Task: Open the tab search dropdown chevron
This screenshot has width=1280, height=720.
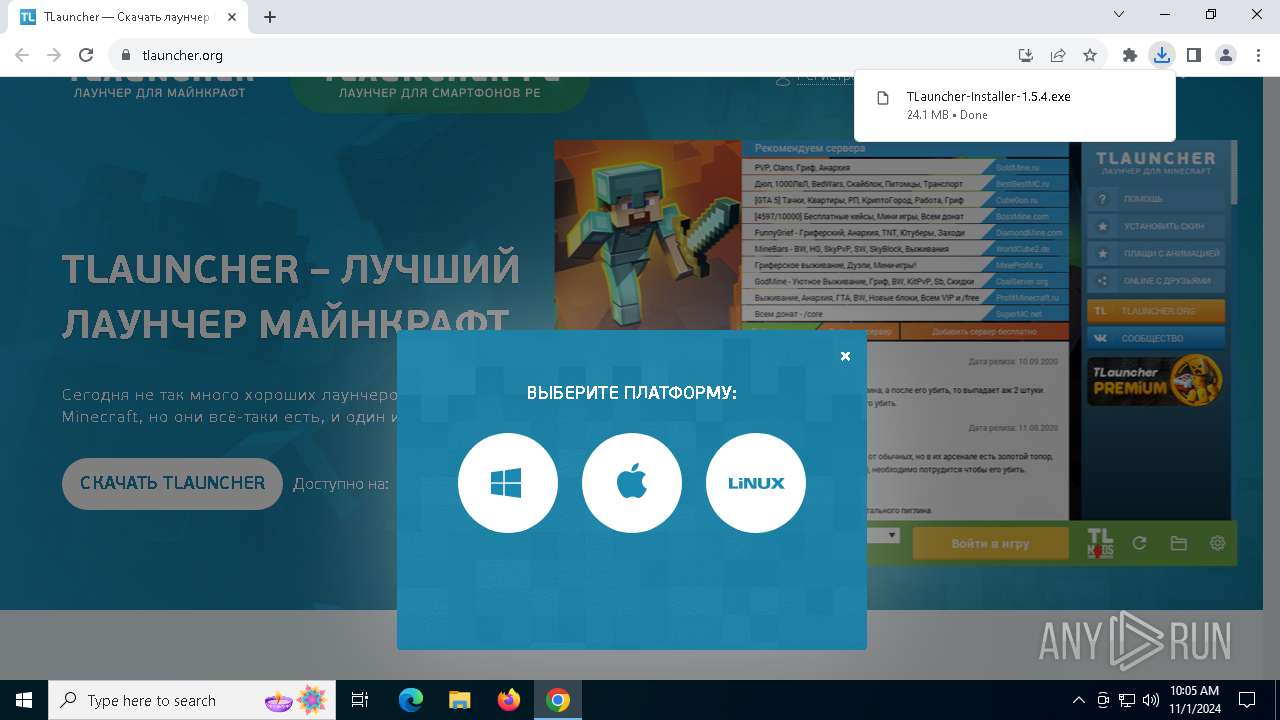Action: click(1120, 14)
